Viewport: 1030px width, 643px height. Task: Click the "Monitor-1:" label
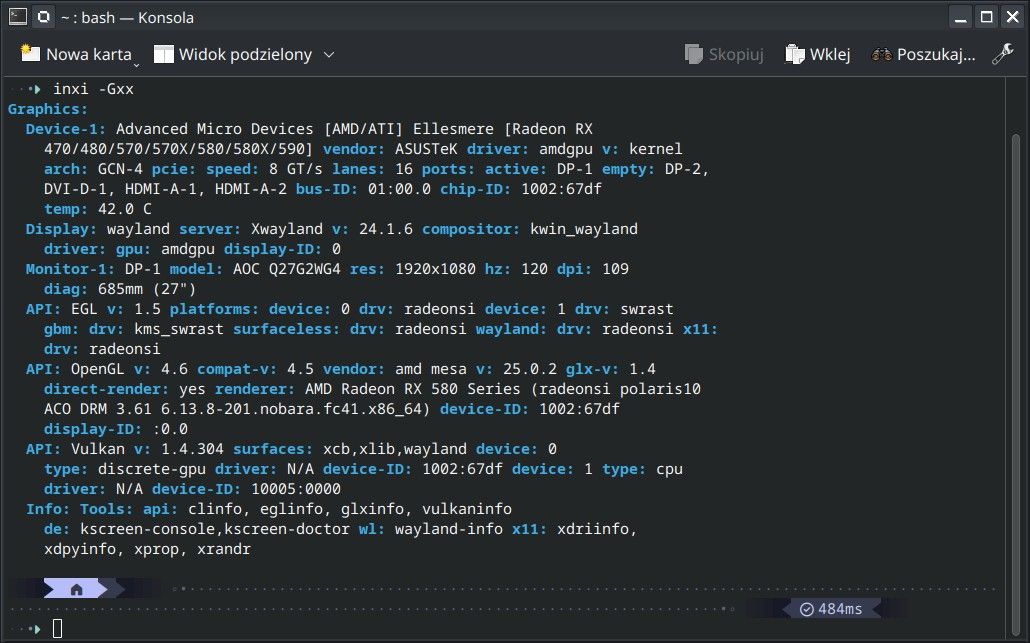coord(70,269)
